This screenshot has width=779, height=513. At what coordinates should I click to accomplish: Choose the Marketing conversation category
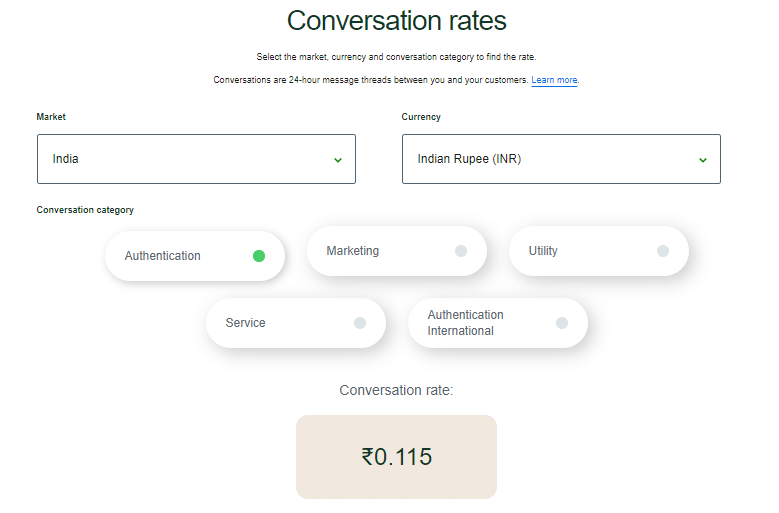pyautogui.click(x=353, y=251)
